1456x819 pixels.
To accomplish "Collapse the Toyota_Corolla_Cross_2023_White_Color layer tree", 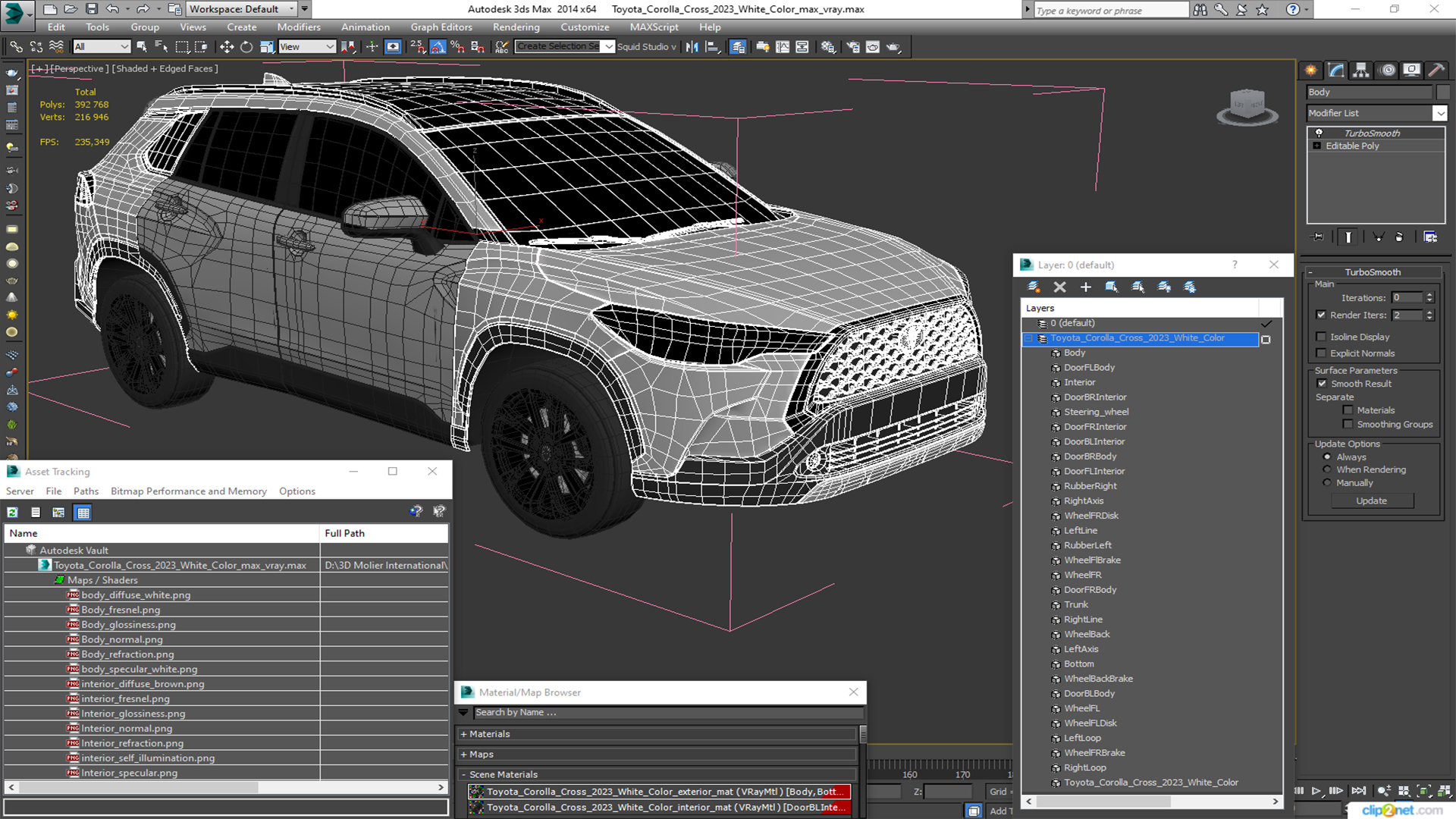I will tap(1029, 338).
